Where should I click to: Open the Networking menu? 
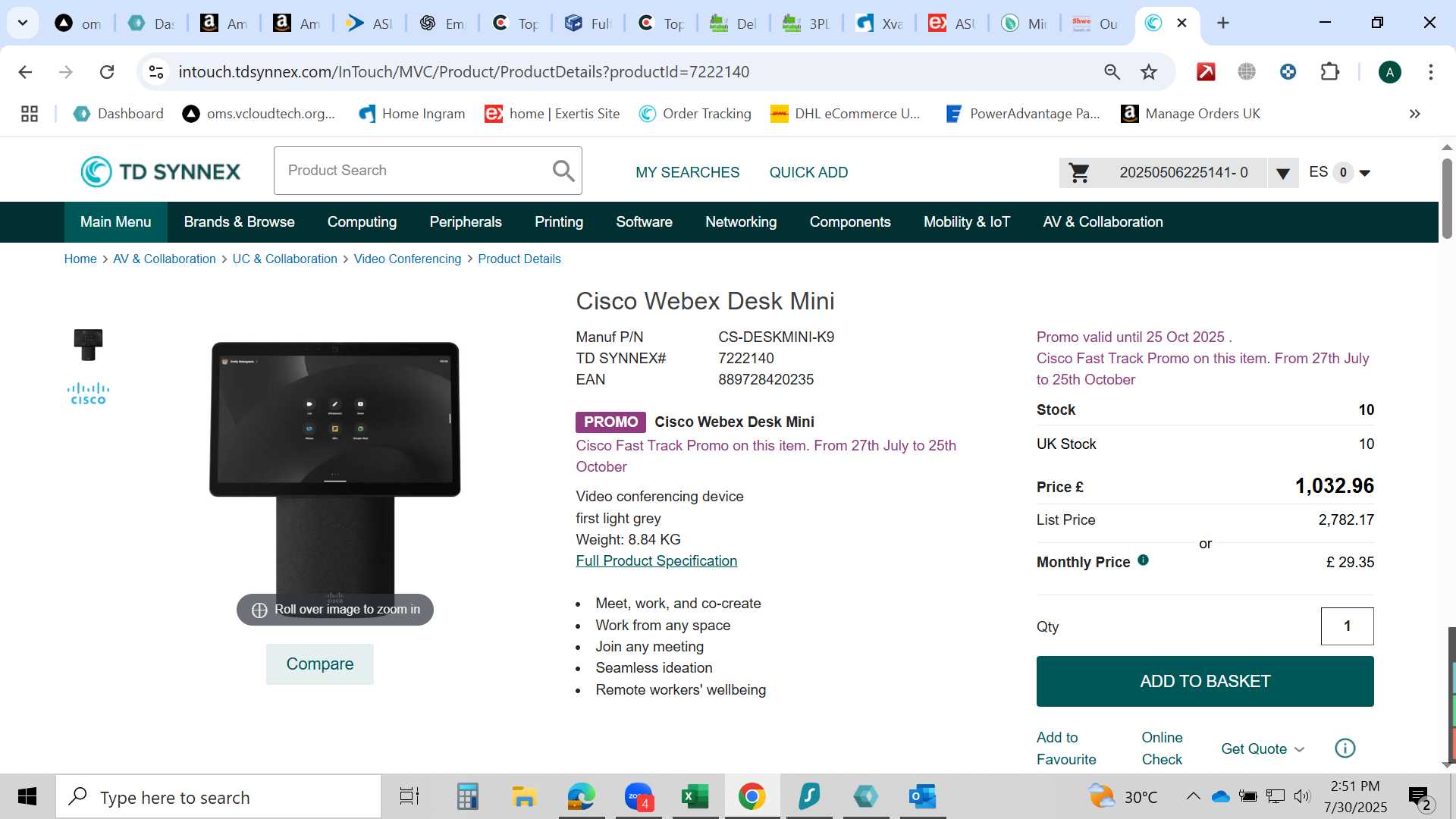point(741,222)
